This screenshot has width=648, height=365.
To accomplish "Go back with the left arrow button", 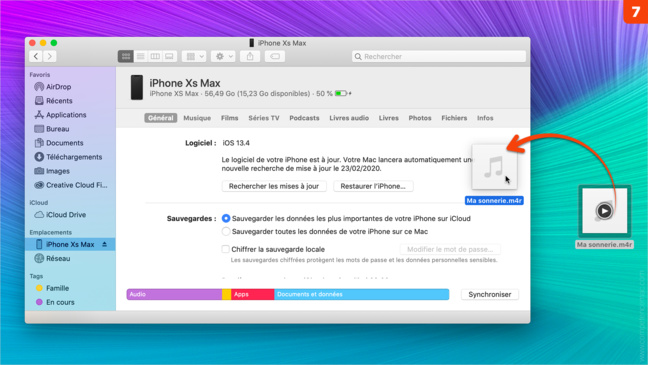I will 36,56.
